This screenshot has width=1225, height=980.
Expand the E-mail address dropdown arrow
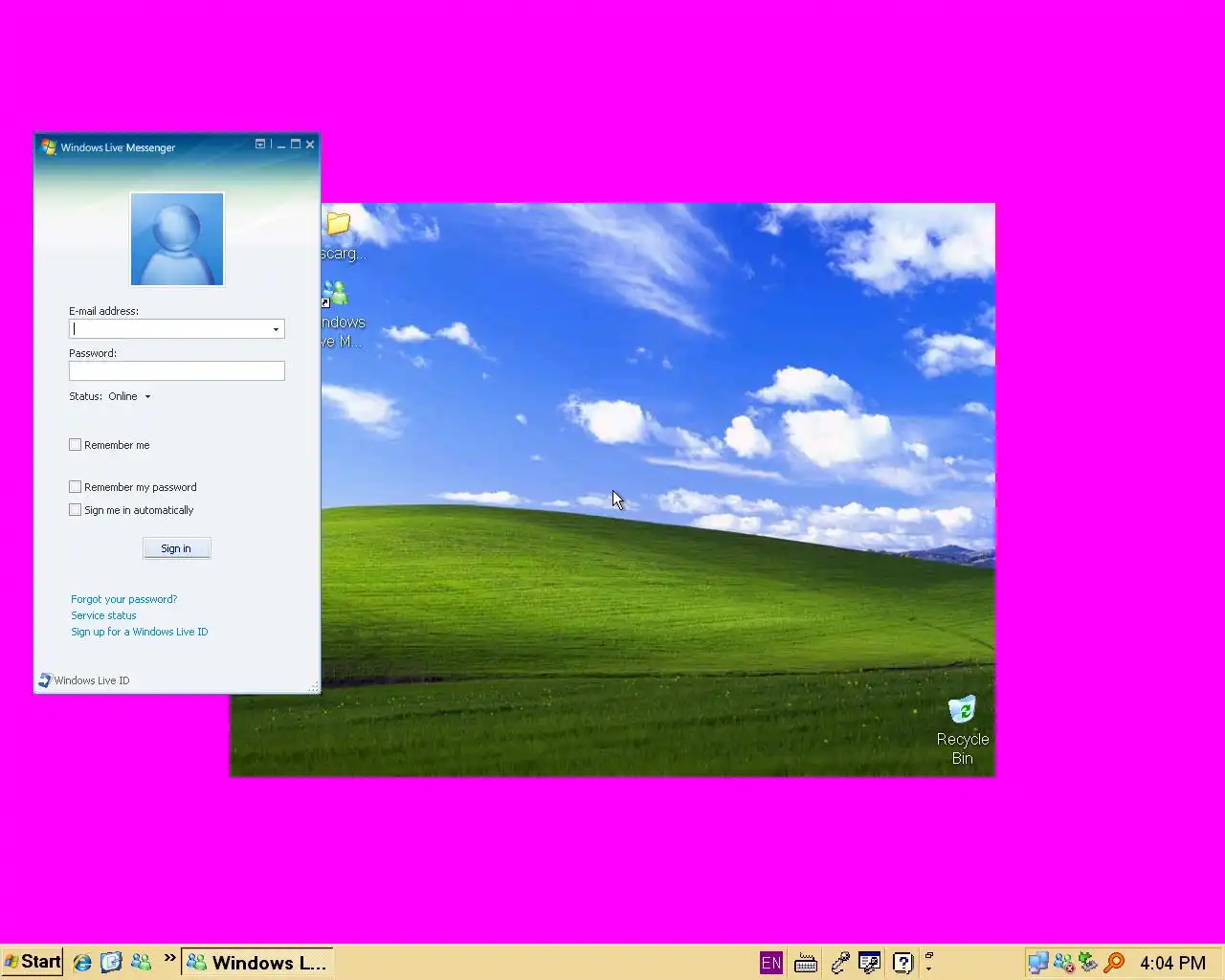click(x=276, y=329)
